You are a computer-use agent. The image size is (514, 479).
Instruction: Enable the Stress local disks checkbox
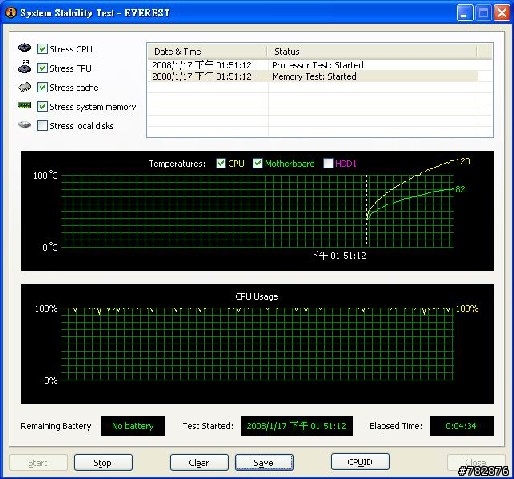[x=42, y=125]
